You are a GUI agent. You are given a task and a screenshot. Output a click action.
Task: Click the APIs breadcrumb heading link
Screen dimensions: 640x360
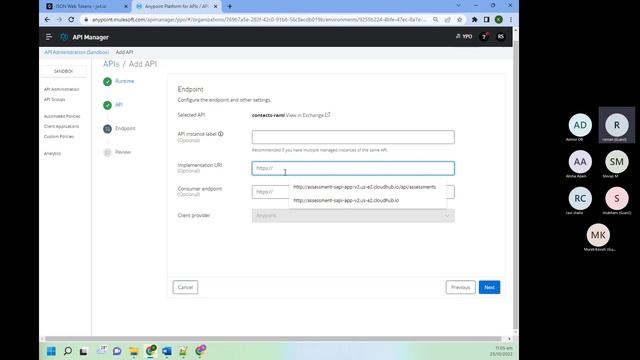(111, 64)
